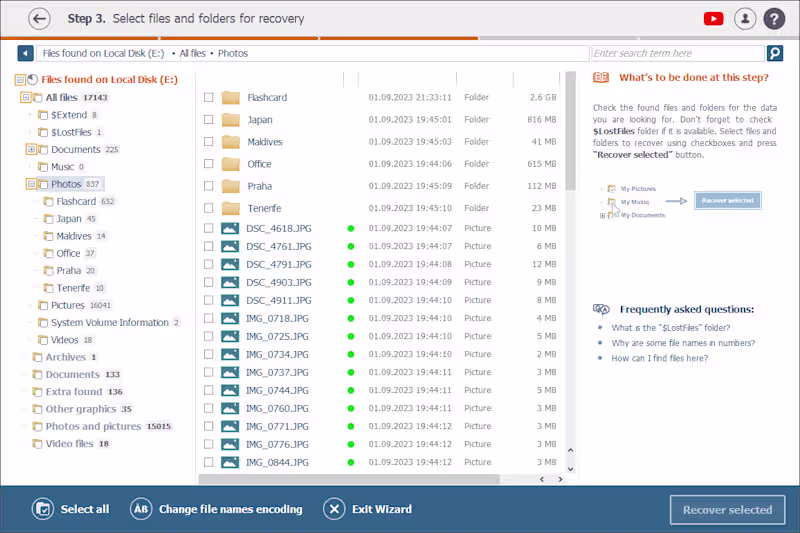This screenshot has height=533, width=800.
Task: Tick the checkbox for IMG_0771.JPG
Action: click(209, 426)
